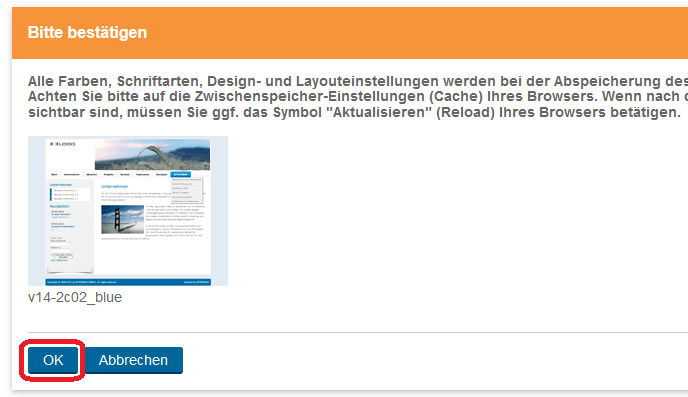Click the text line starting with sichtbar sind
Viewport: 688px width, 397px height.
pyautogui.click(x=354, y=112)
